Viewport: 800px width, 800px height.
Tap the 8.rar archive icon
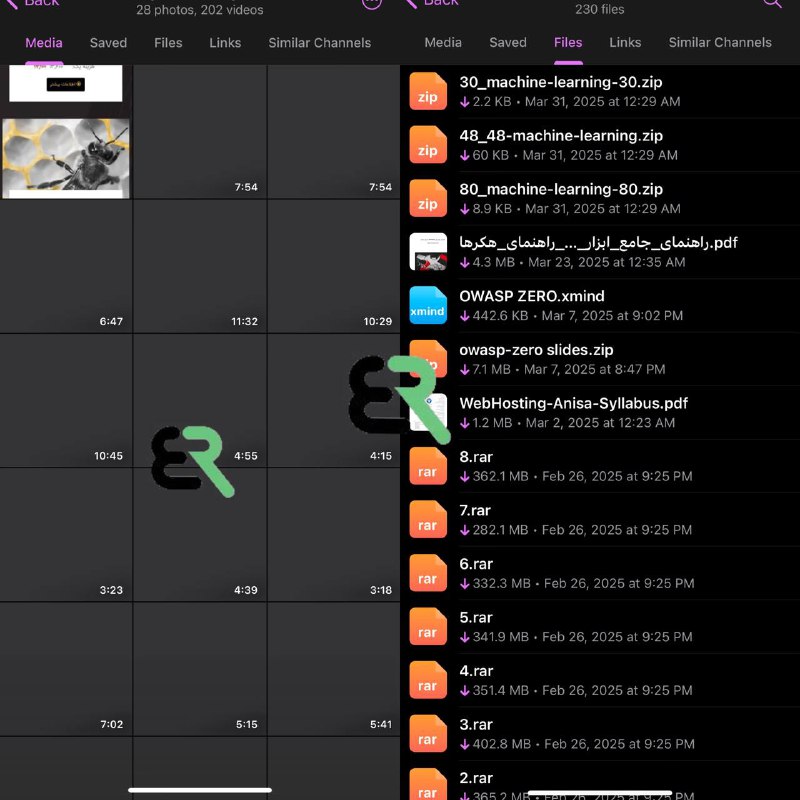[428, 466]
